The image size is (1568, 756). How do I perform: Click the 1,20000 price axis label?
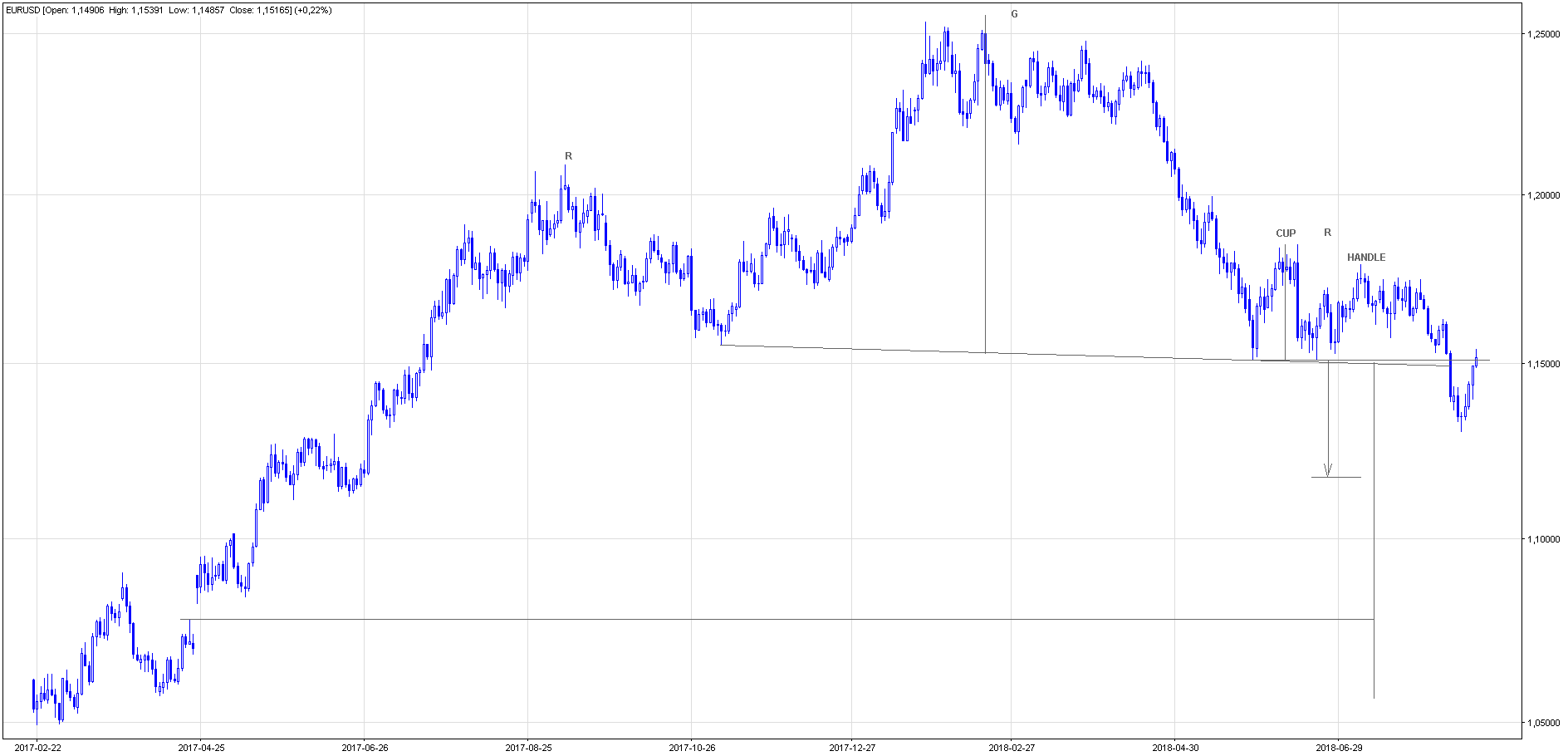1543,195
